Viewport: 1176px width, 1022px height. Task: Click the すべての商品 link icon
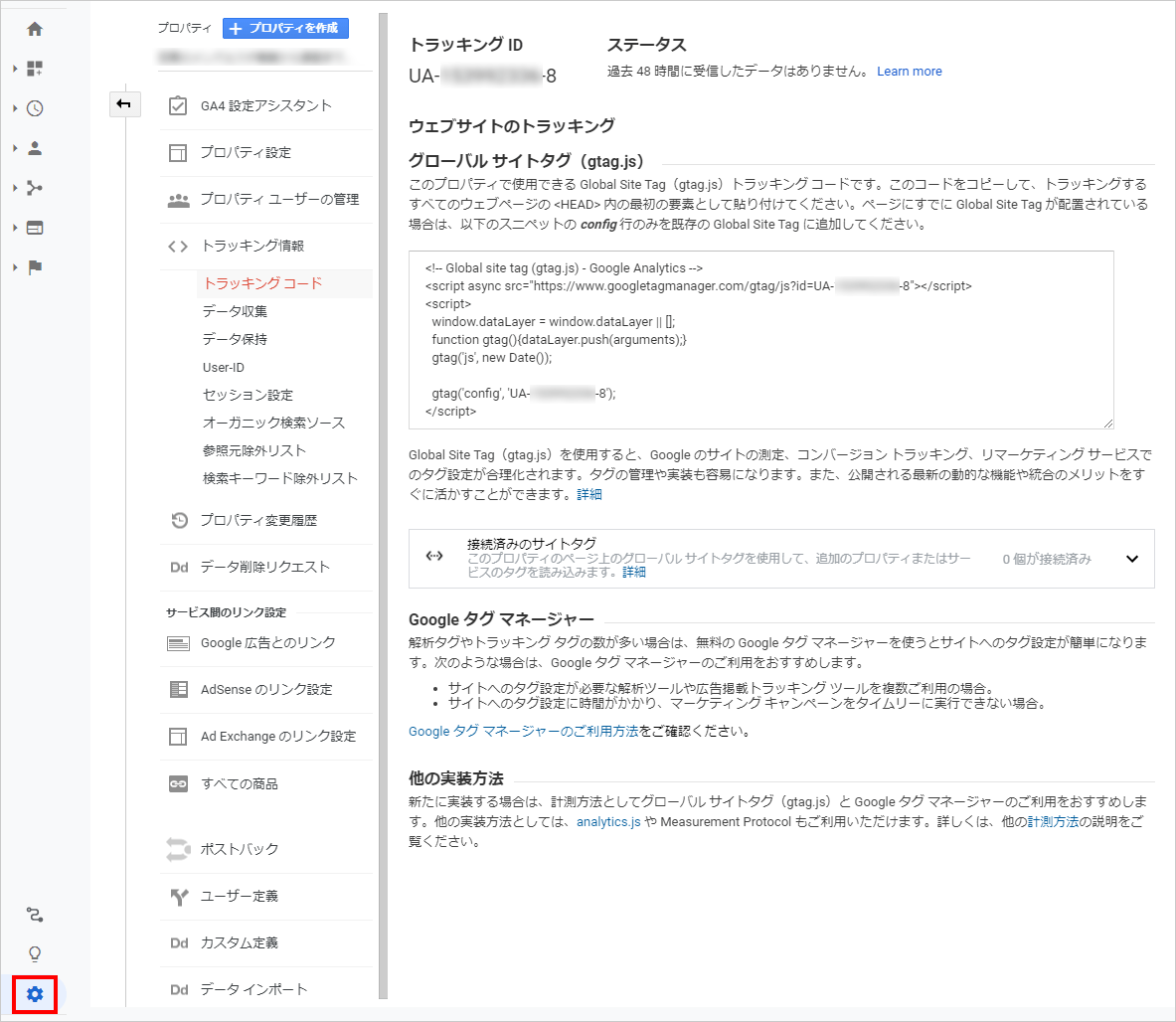coord(178,783)
